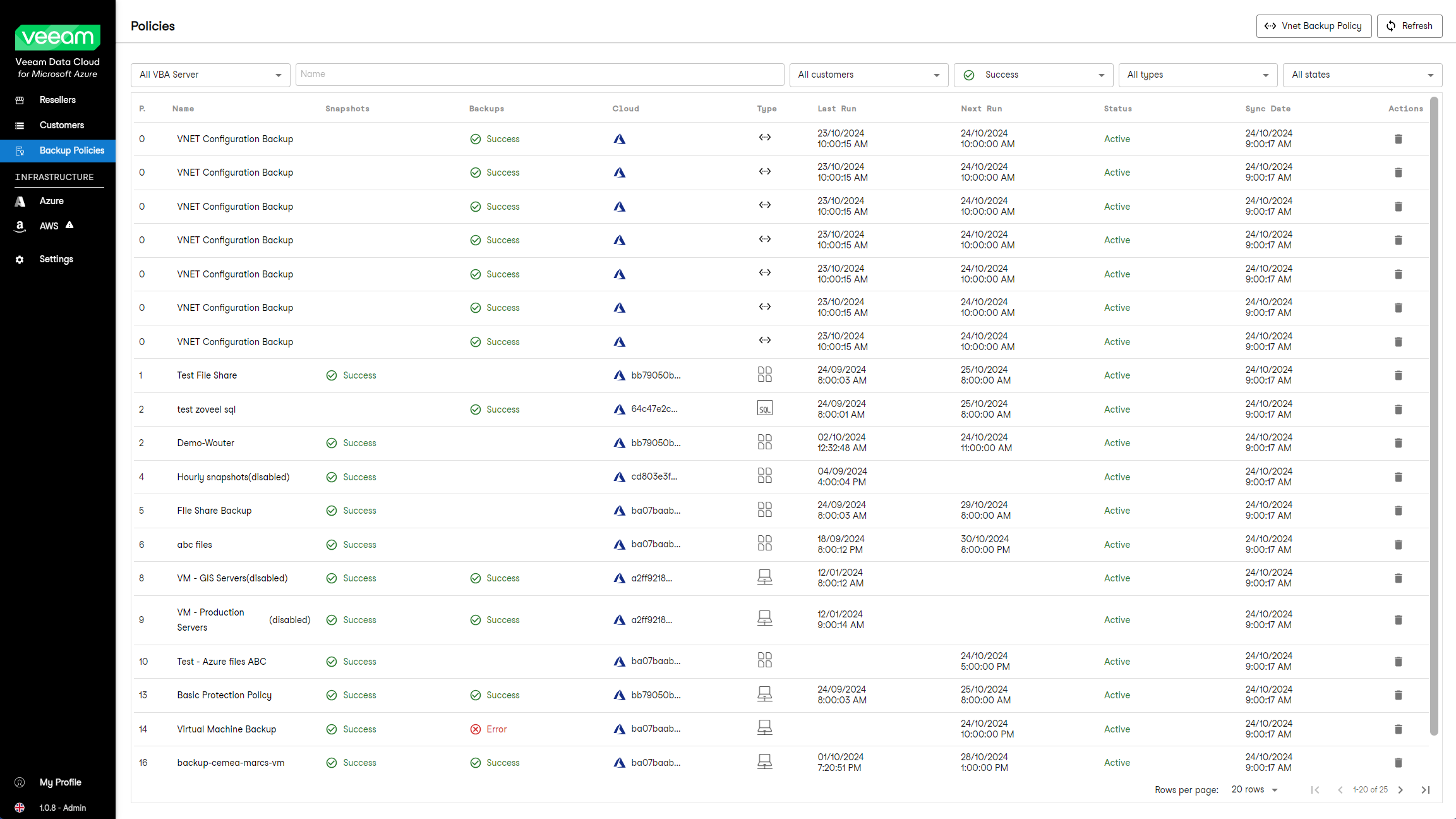This screenshot has height=819, width=1456.
Task: Click the Name search field
Action: (x=539, y=75)
